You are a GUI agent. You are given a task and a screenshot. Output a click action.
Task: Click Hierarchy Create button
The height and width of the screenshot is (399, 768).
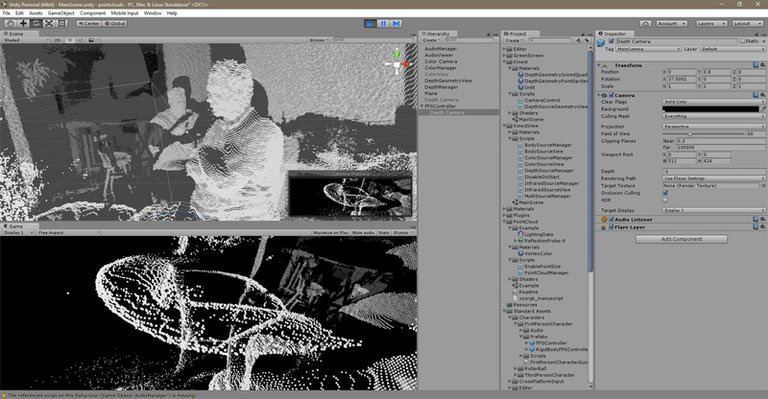(431, 40)
